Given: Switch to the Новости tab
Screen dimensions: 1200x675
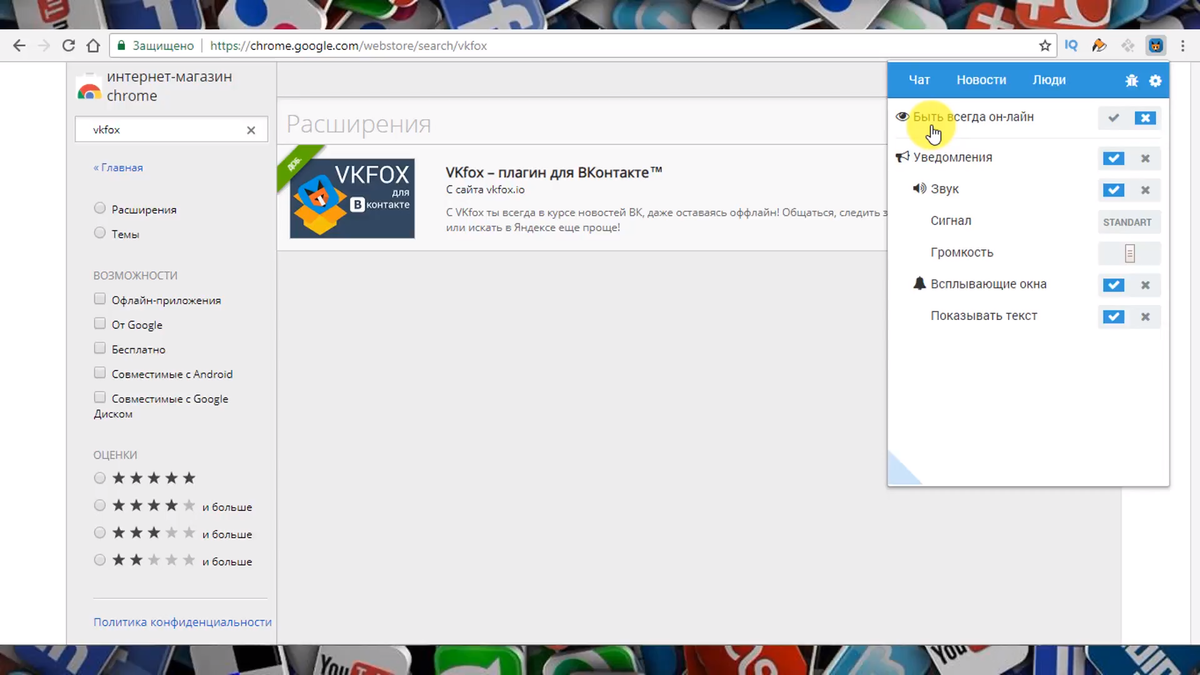Looking at the screenshot, I should click(x=981, y=80).
